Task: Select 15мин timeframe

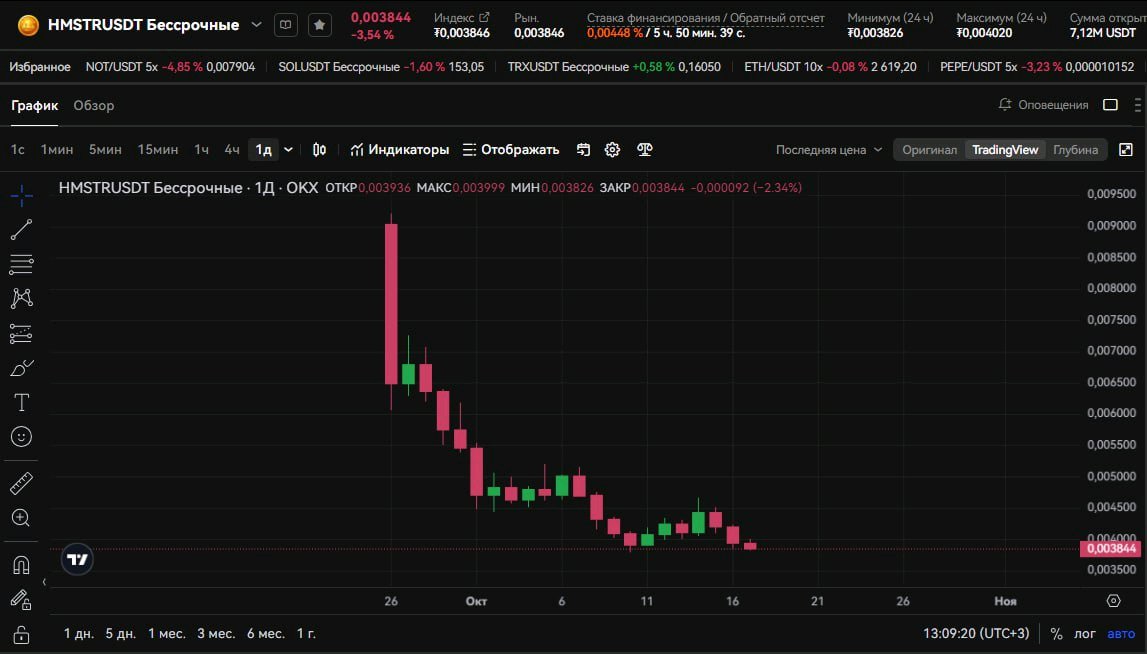Action: (x=157, y=149)
